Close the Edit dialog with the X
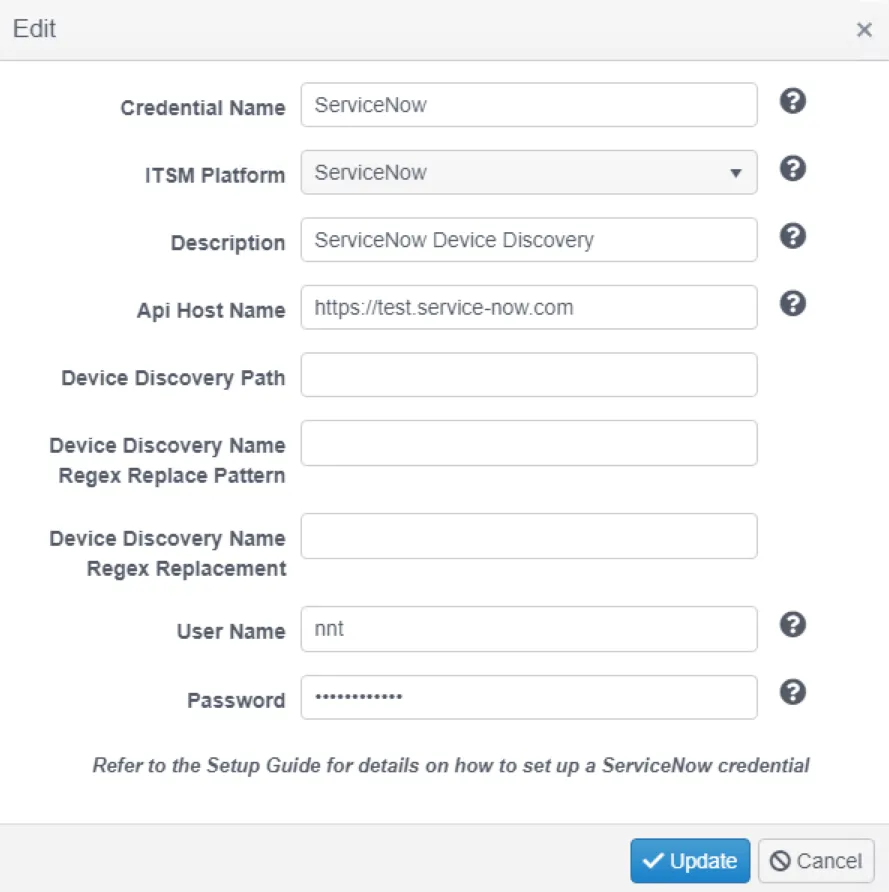Viewport: 889px width, 892px height. click(864, 30)
